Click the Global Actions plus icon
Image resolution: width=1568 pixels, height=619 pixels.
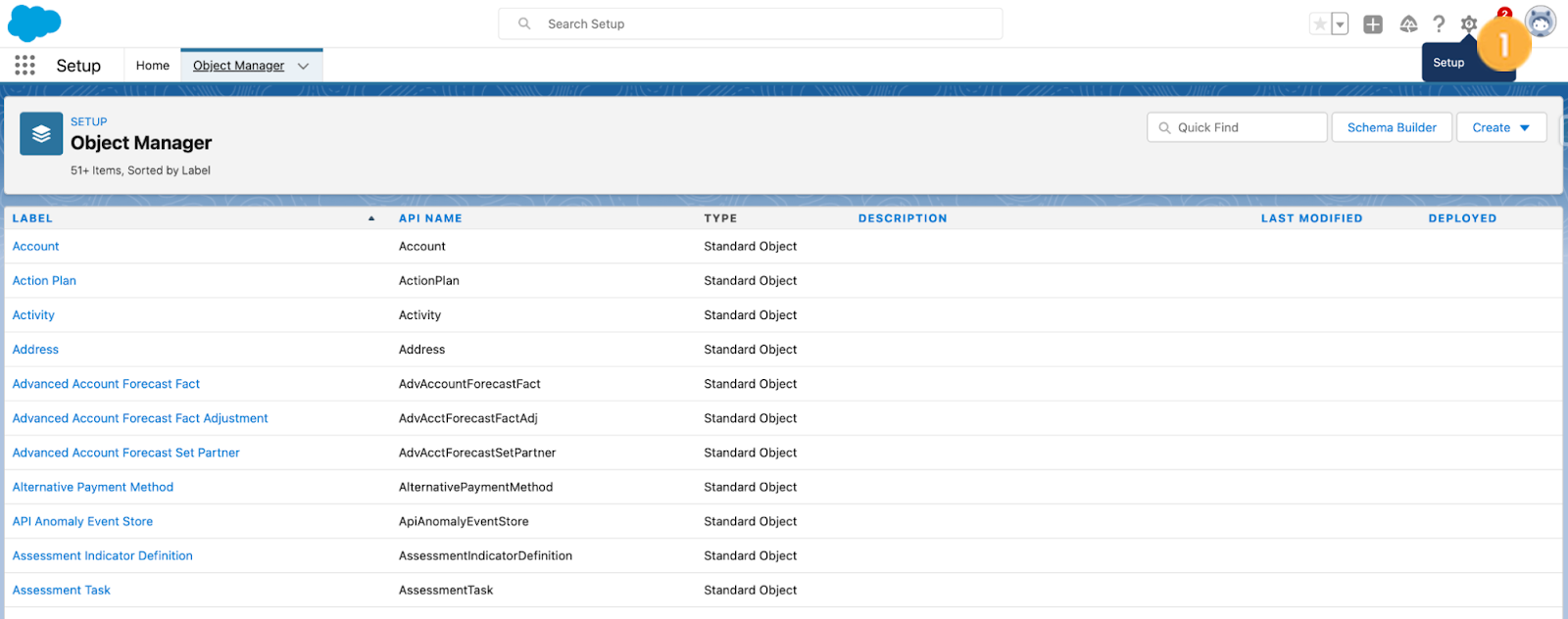(x=1373, y=24)
